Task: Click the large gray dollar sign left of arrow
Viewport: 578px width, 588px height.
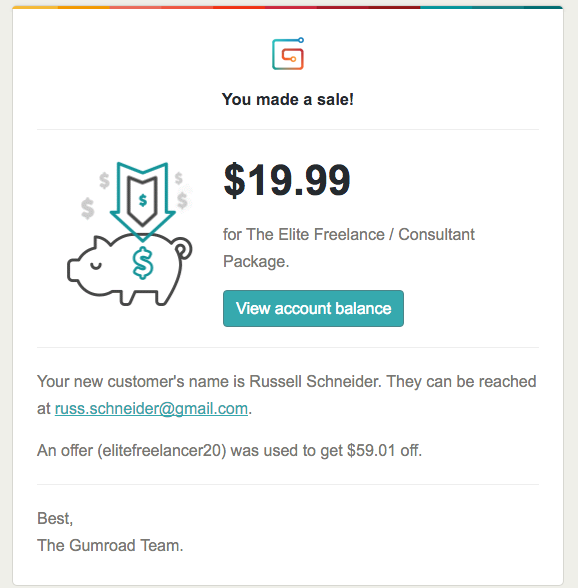Action: pyautogui.click(x=88, y=208)
